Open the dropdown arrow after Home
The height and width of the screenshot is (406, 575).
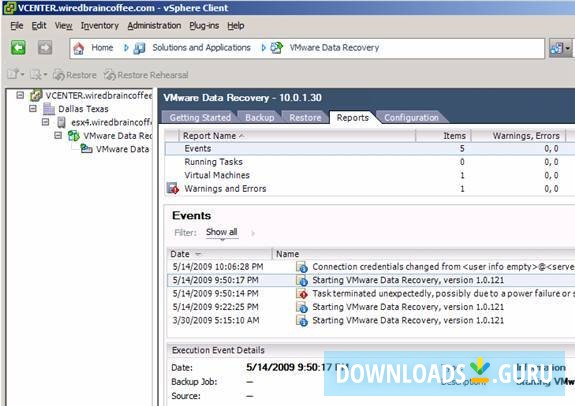click(x=126, y=48)
